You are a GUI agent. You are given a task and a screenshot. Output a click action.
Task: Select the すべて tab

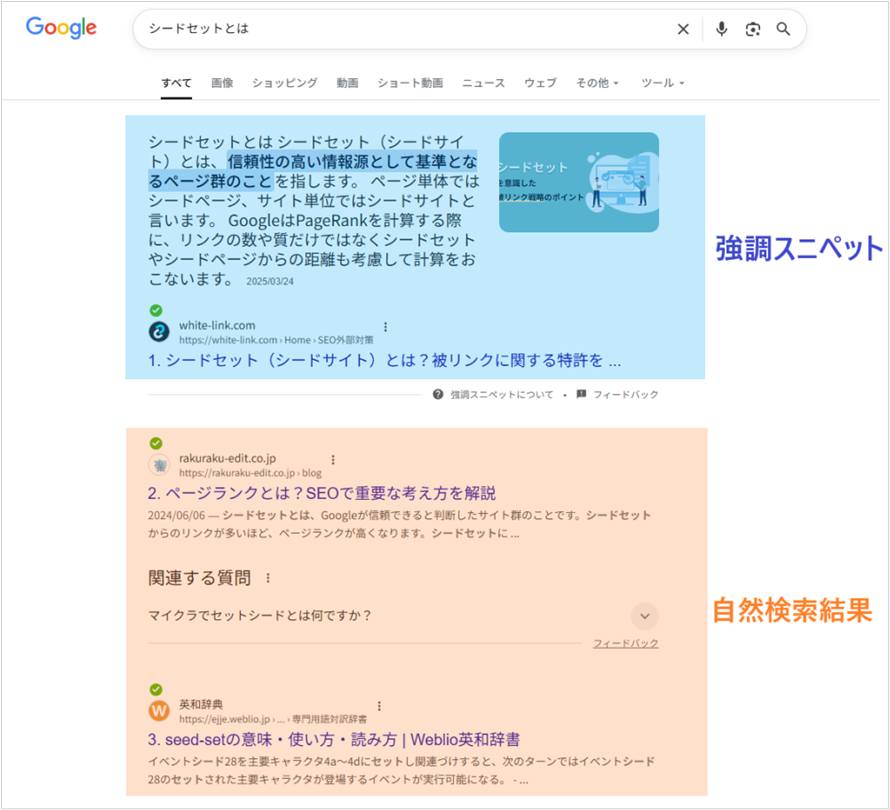[176, 83]
